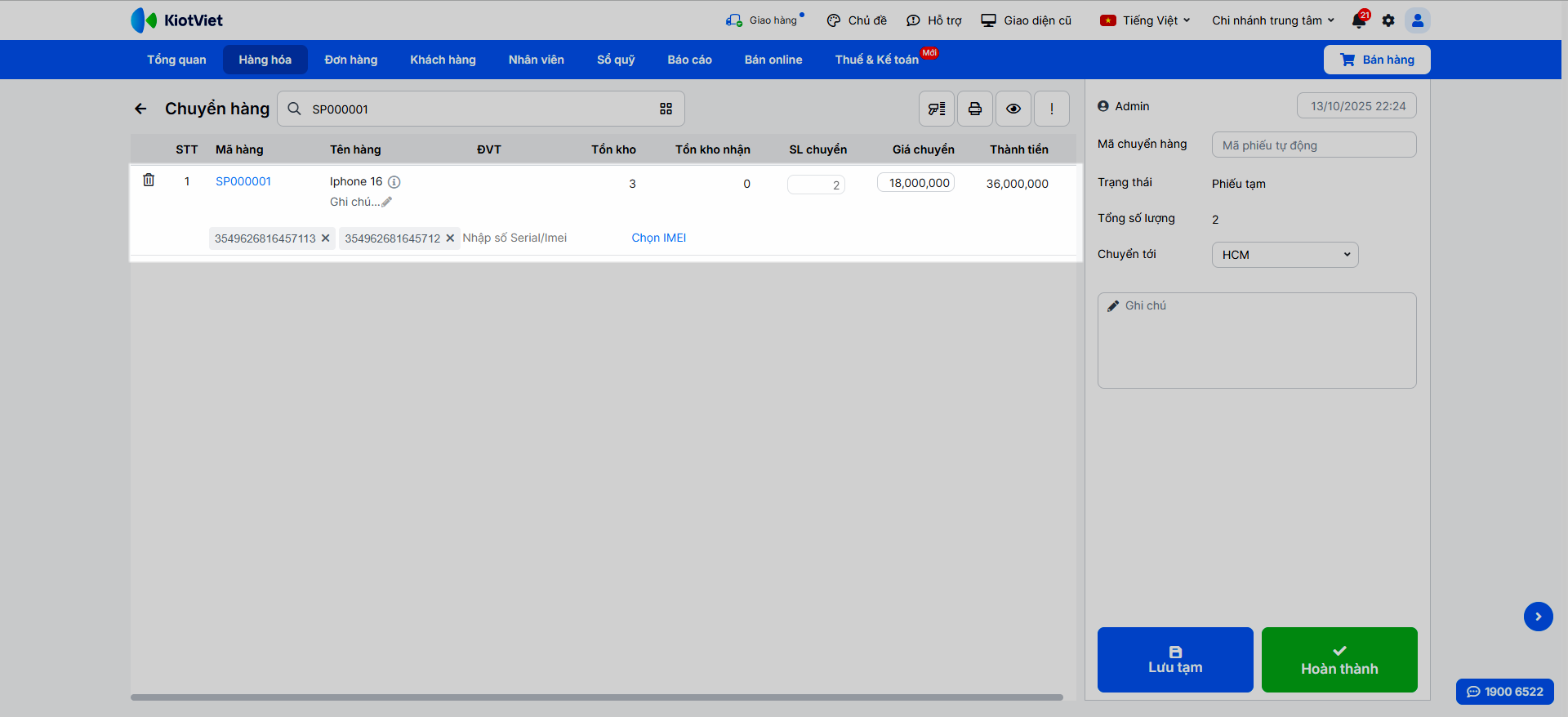
Task: Click the Bán hàng button
Action: tap(1377, 60)
